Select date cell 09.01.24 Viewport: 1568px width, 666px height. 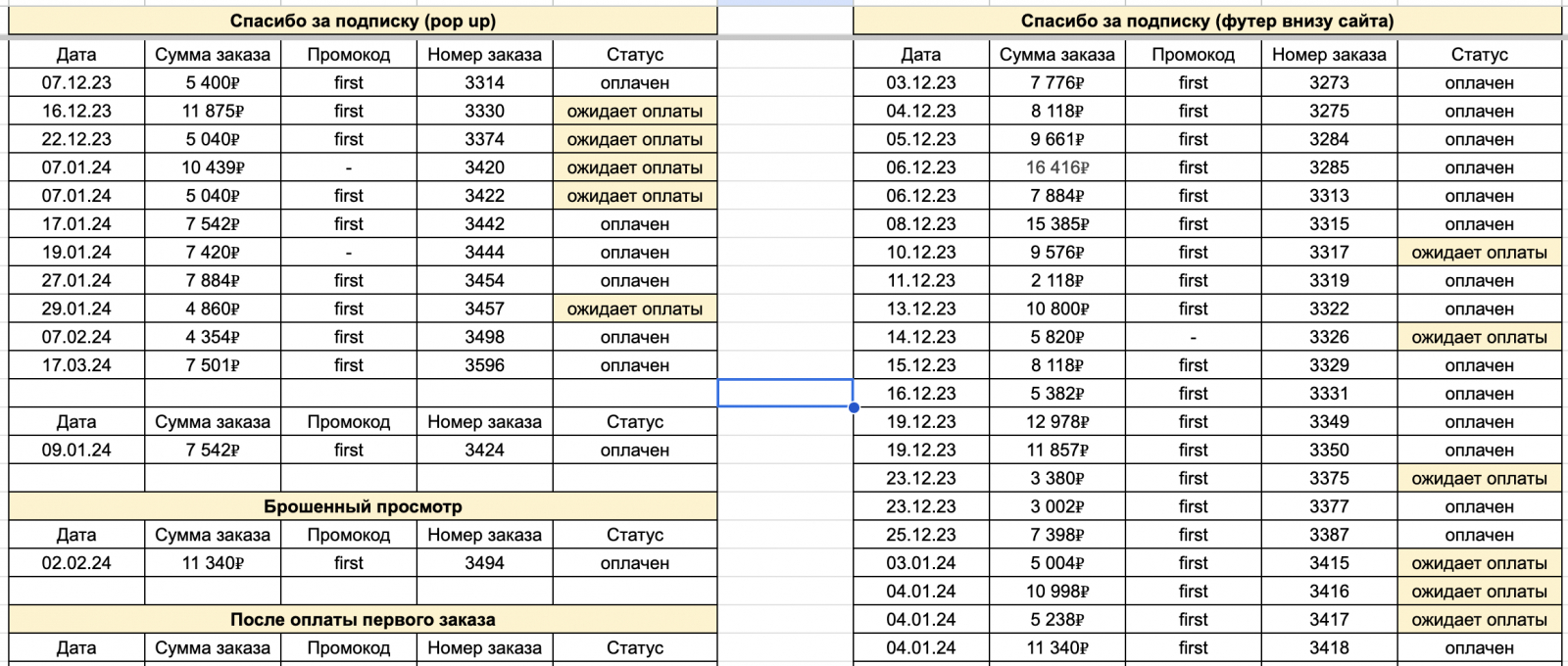(76, 451)
